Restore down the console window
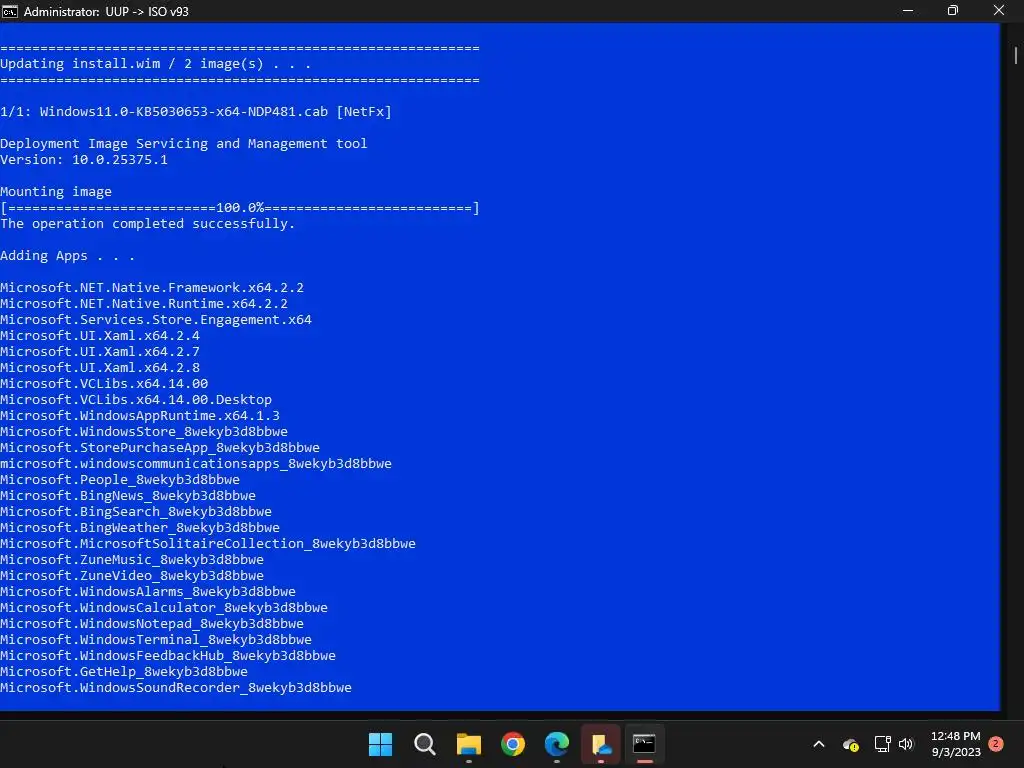 953,10
